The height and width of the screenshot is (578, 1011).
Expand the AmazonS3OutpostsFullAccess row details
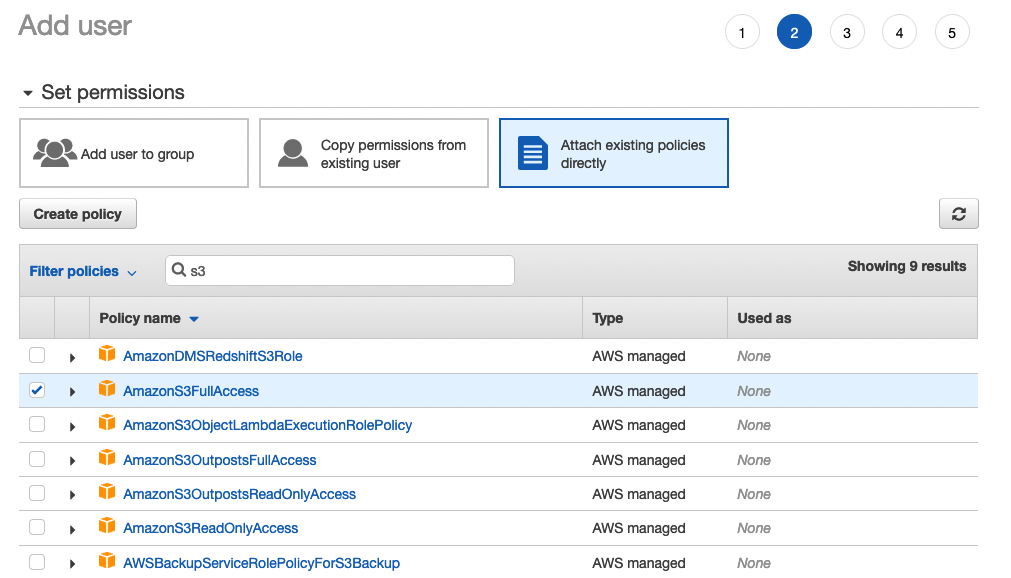click(72, 461)
